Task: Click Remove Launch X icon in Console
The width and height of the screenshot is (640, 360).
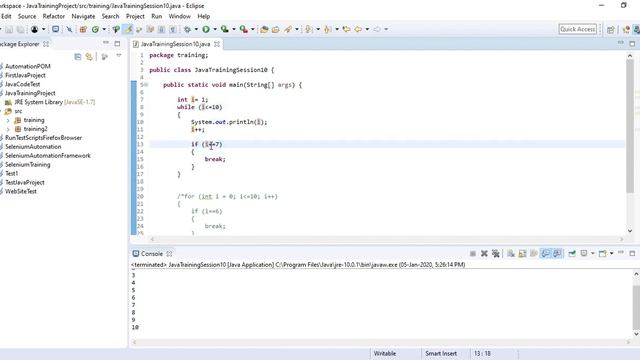Action: (484, 253)
